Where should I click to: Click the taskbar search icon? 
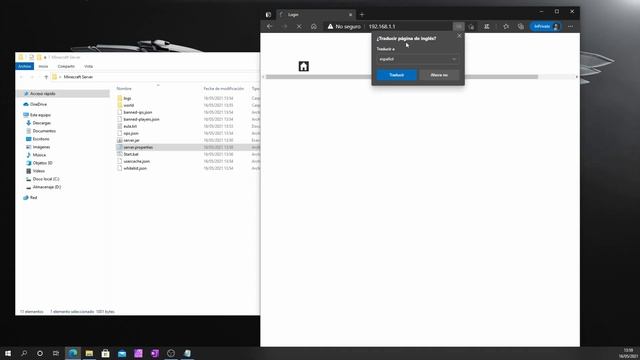(24, 353)
